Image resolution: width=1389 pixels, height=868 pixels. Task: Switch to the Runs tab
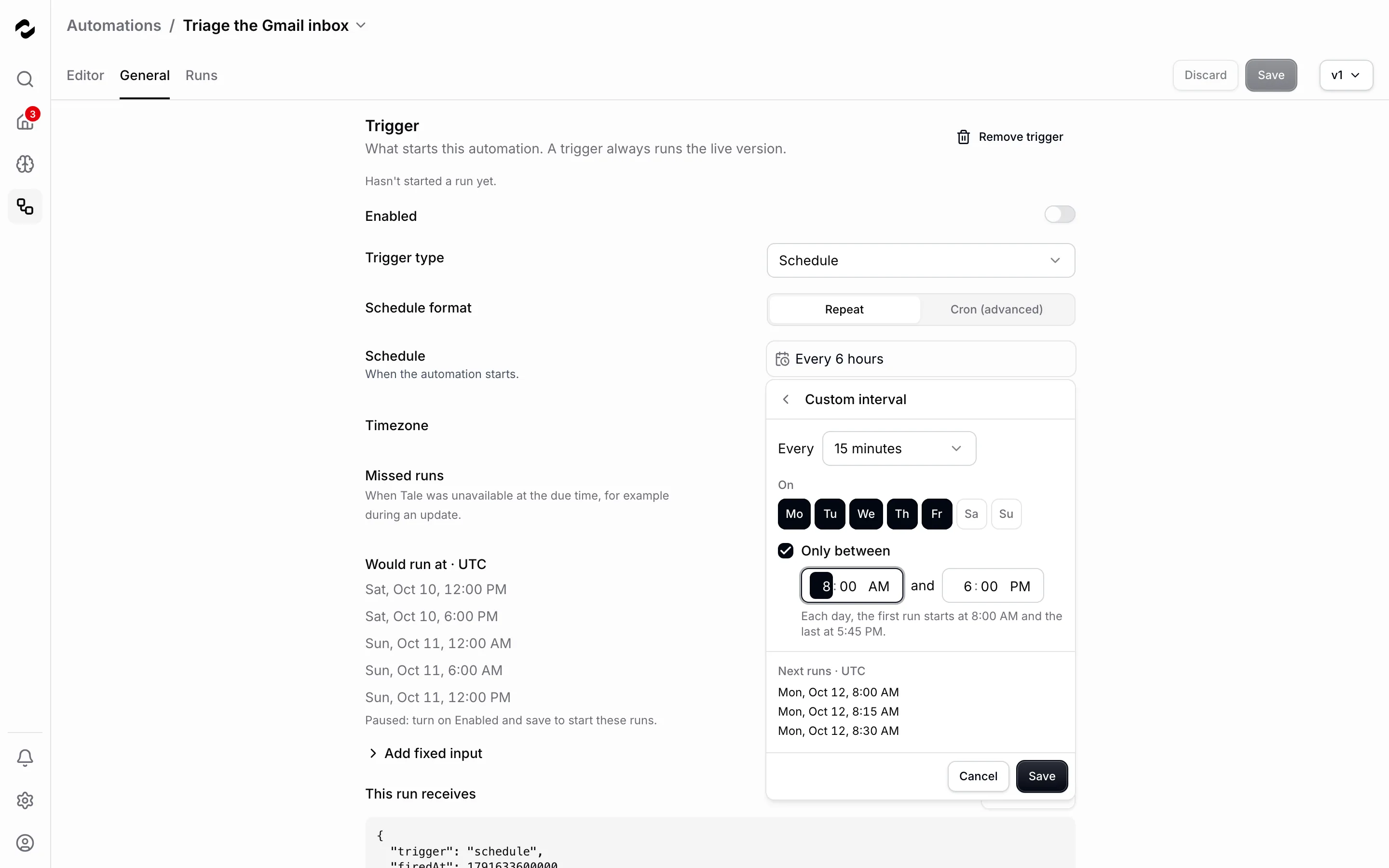(x=202, y=75)
